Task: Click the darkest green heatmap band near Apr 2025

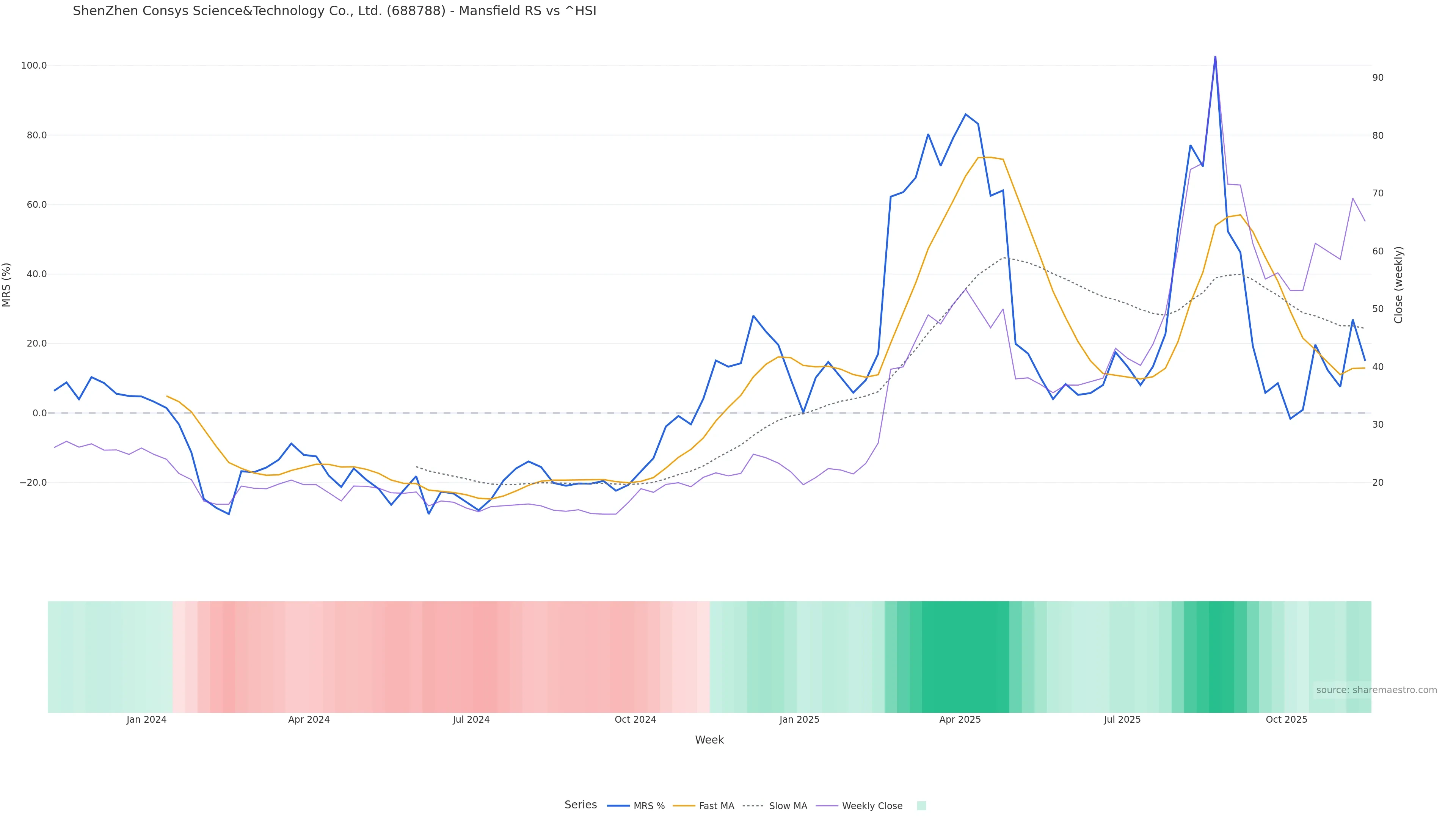Action: pyautogui.click(x=965, y=656)
